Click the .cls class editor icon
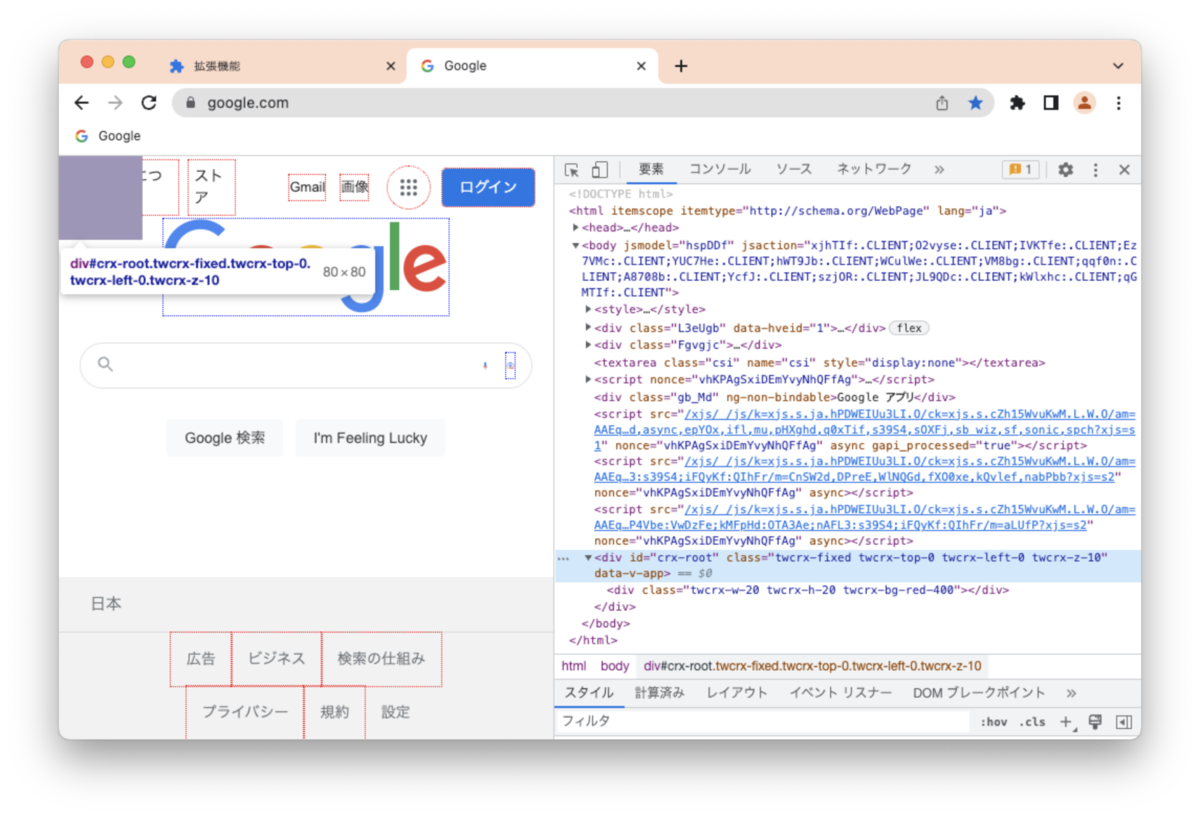The width and height of the screenshot is (1200, 817). point(1034,721)
